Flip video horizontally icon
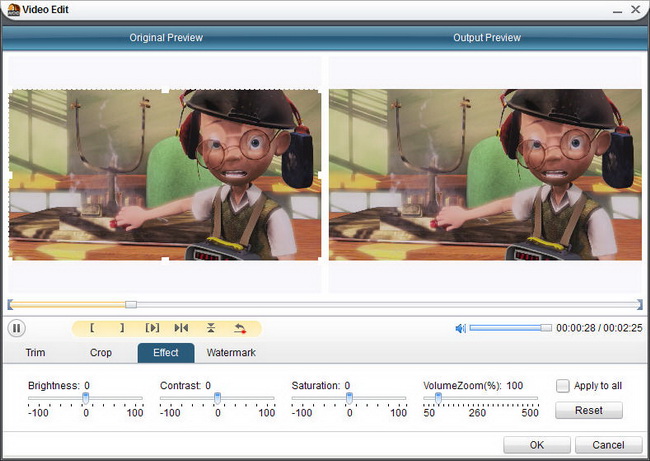 pyautogui.click(x=181, y=328)
